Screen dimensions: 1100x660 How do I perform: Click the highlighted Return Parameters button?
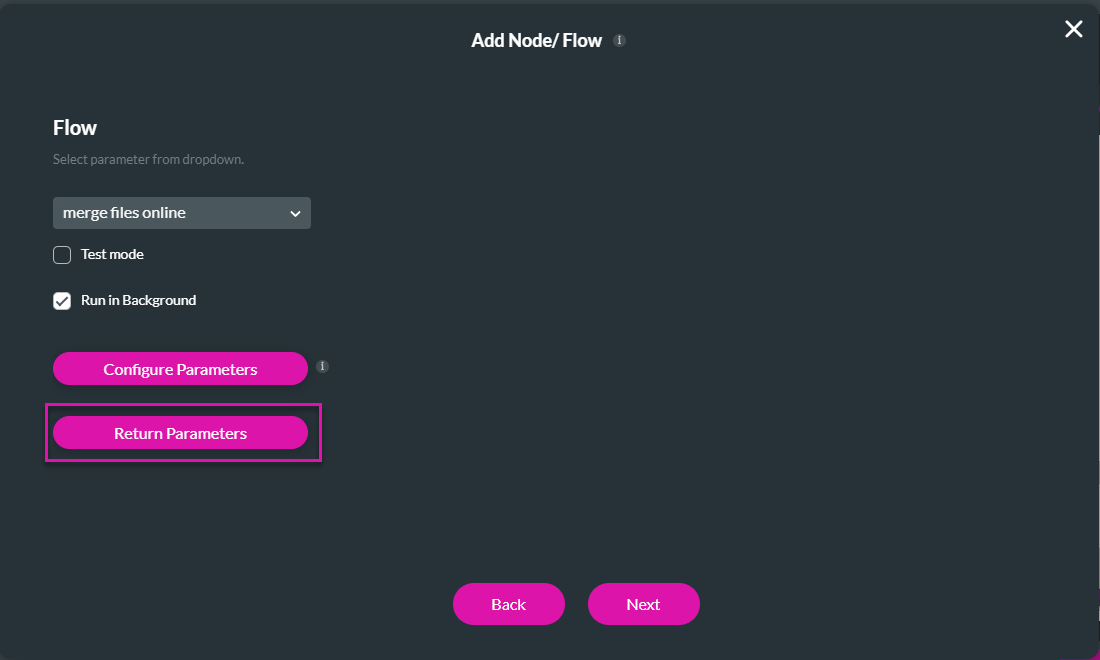(x=182, y=432)
